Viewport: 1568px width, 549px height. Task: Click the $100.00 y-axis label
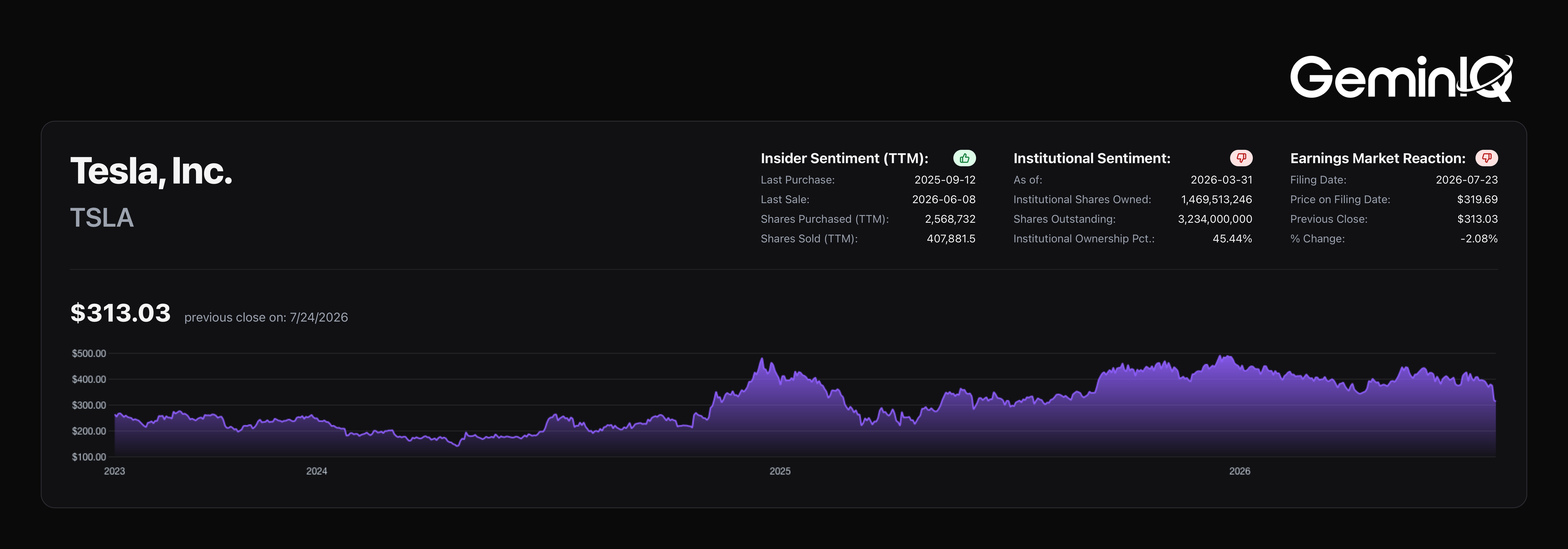pos(89,457)
